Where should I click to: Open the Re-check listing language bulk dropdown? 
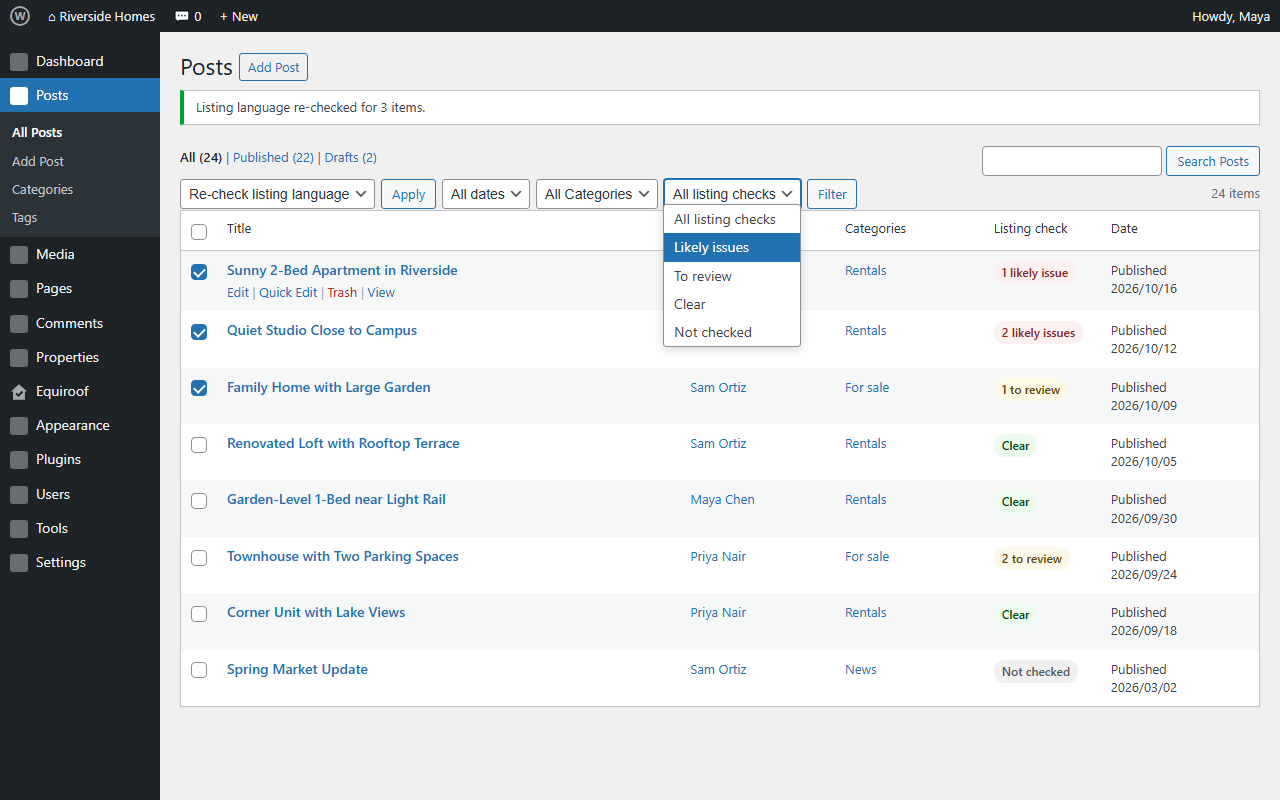pos(278,194)
